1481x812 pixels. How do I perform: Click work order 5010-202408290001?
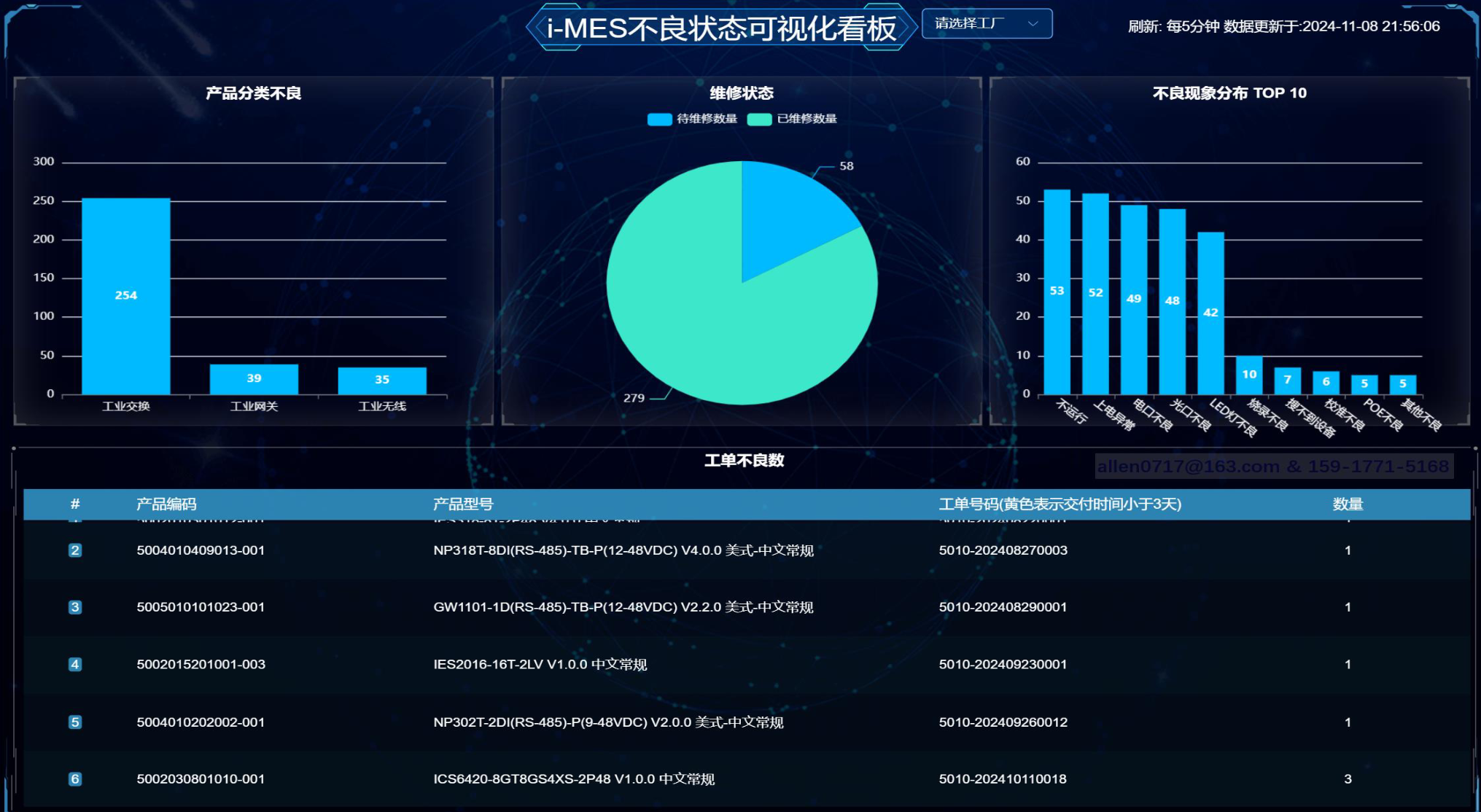pyautogui.click(x=1003, y=607)
